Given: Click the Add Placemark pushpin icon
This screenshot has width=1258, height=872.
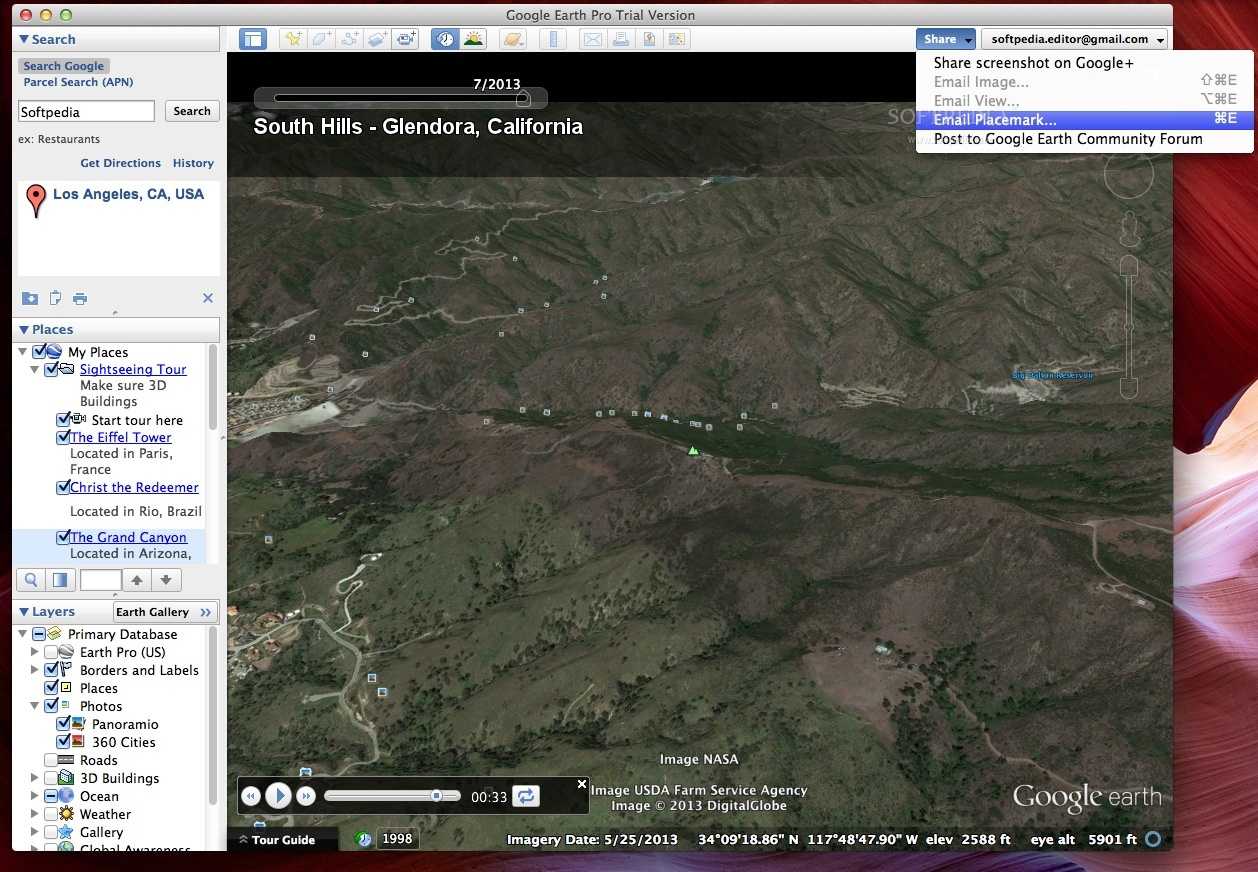Looking at the screenshot, I should [x=293, y=39].
